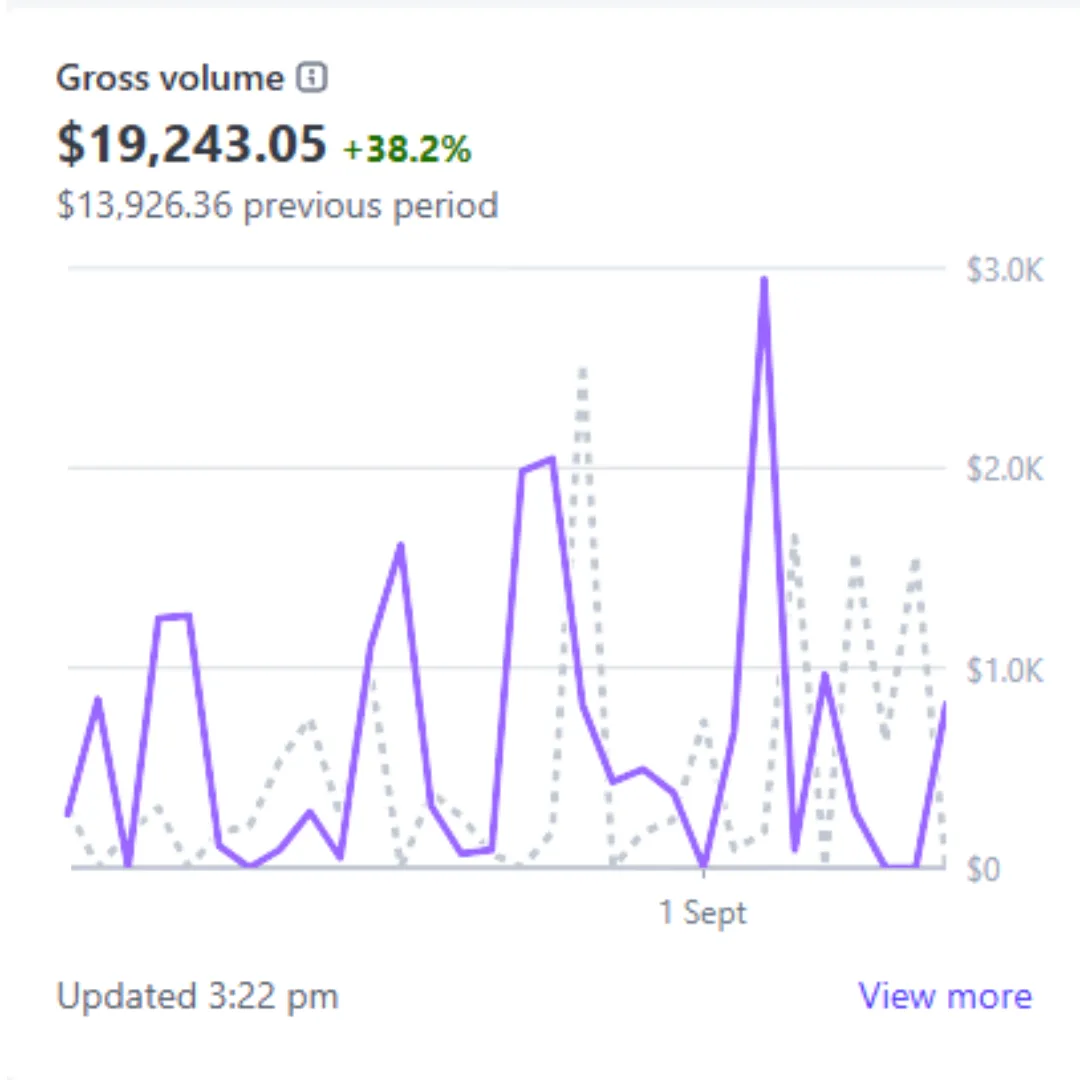Click the purple line's starting point at left
The height and width of the screenshot is (1080, 1080).
point(68,814)
